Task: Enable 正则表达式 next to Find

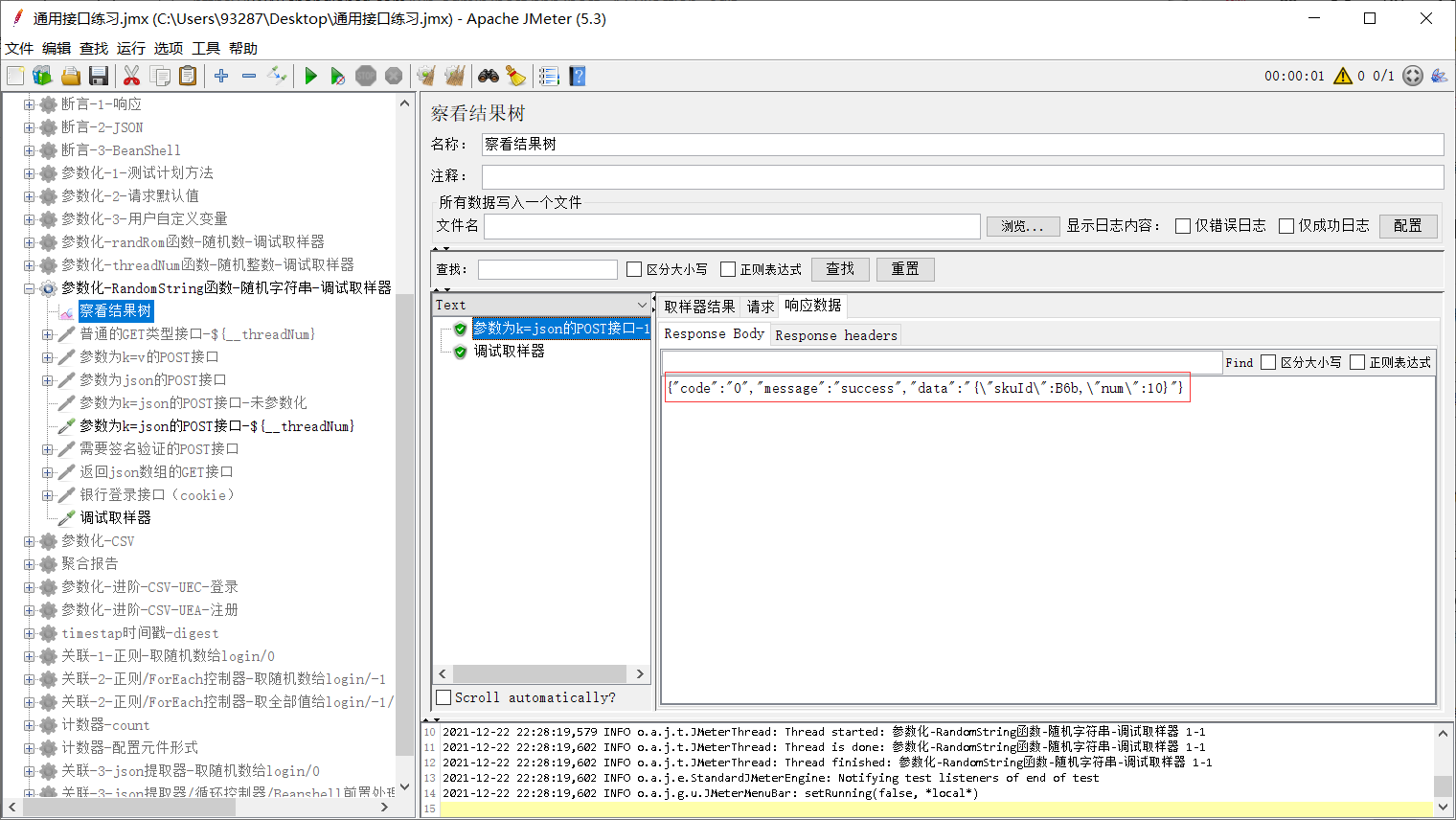Action: [x=1357, y=362]
